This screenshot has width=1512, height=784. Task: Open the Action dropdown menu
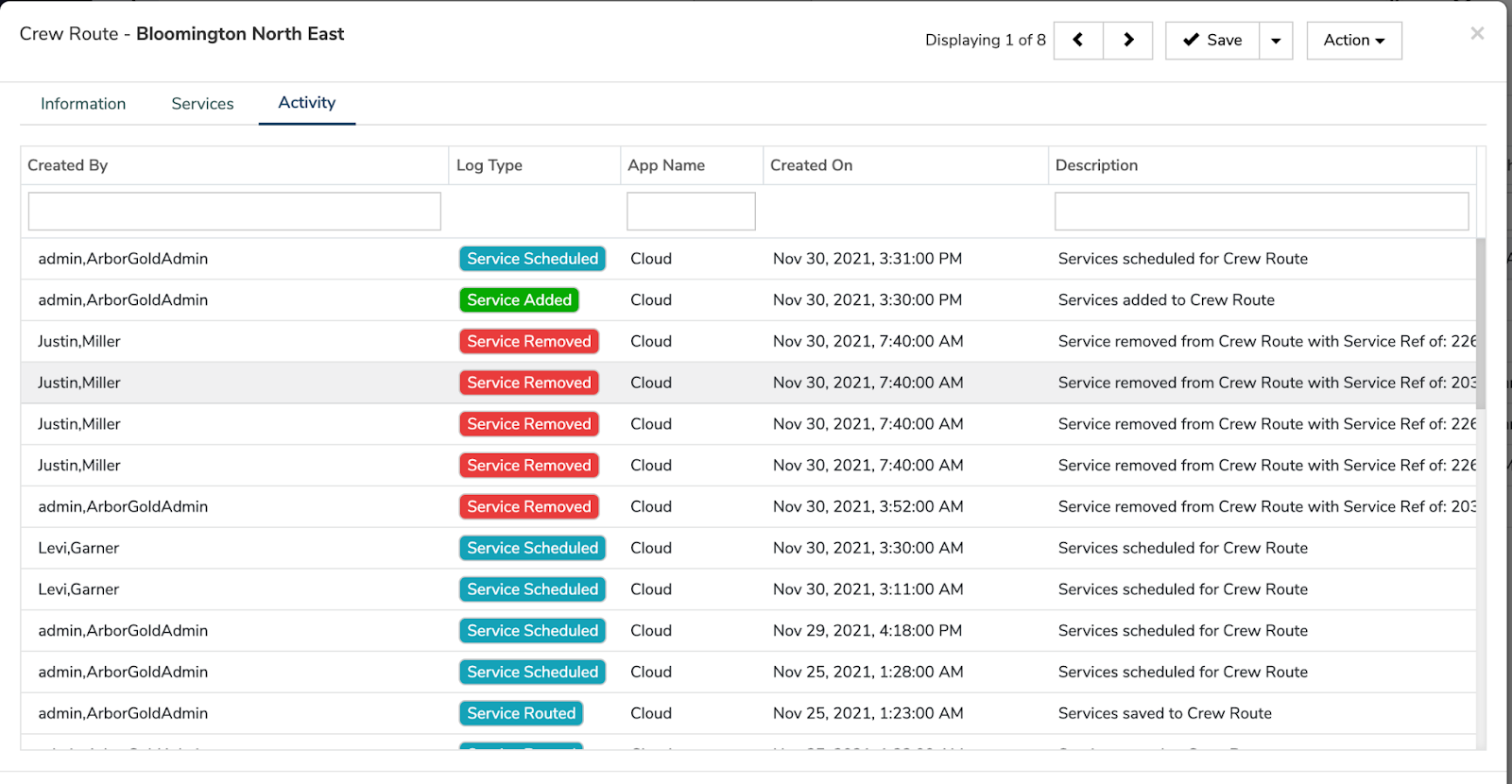(1354, 41)
